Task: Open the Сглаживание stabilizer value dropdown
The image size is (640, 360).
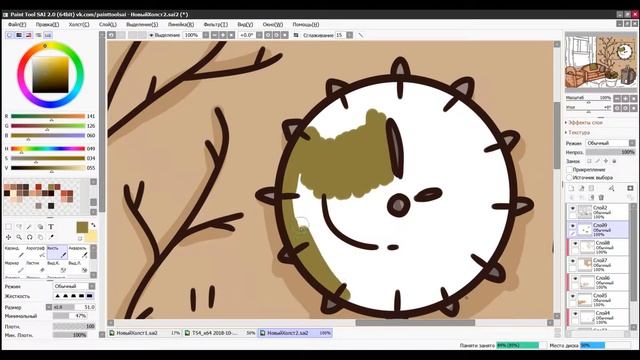Action: [350, 36]
